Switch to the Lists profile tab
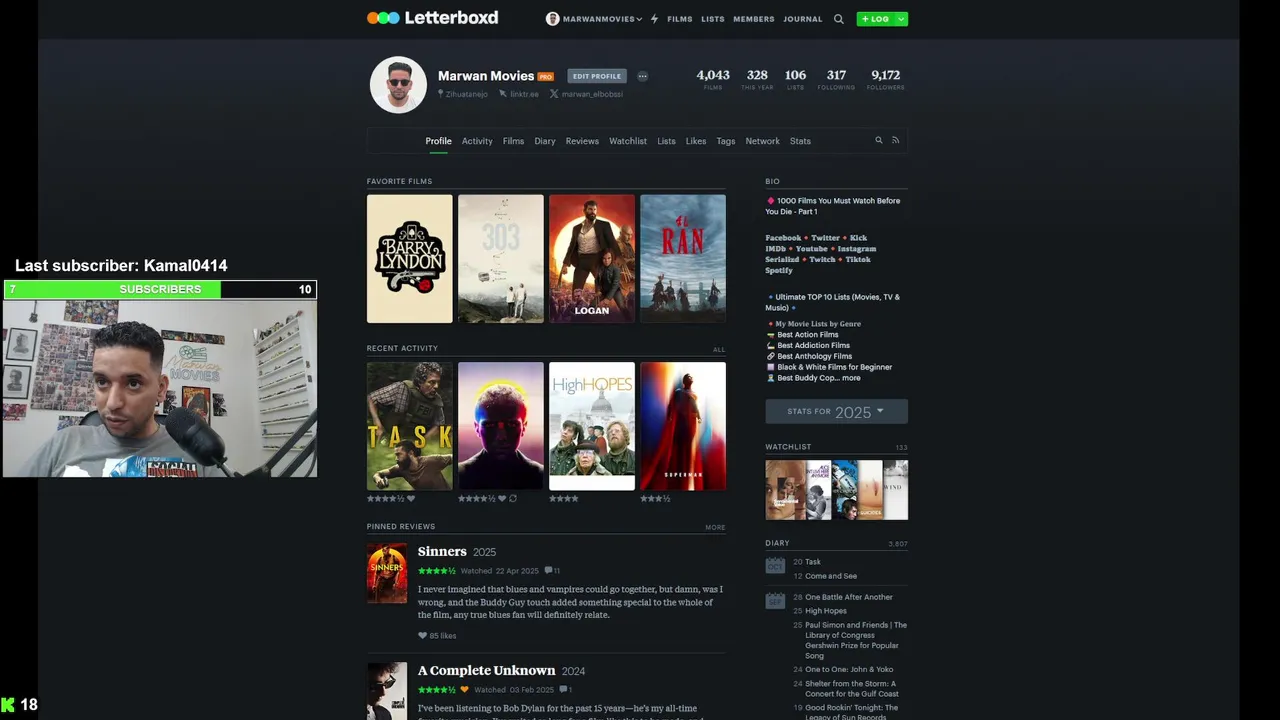The height and width of the screenshot is (720, 1280). [666, 141]
